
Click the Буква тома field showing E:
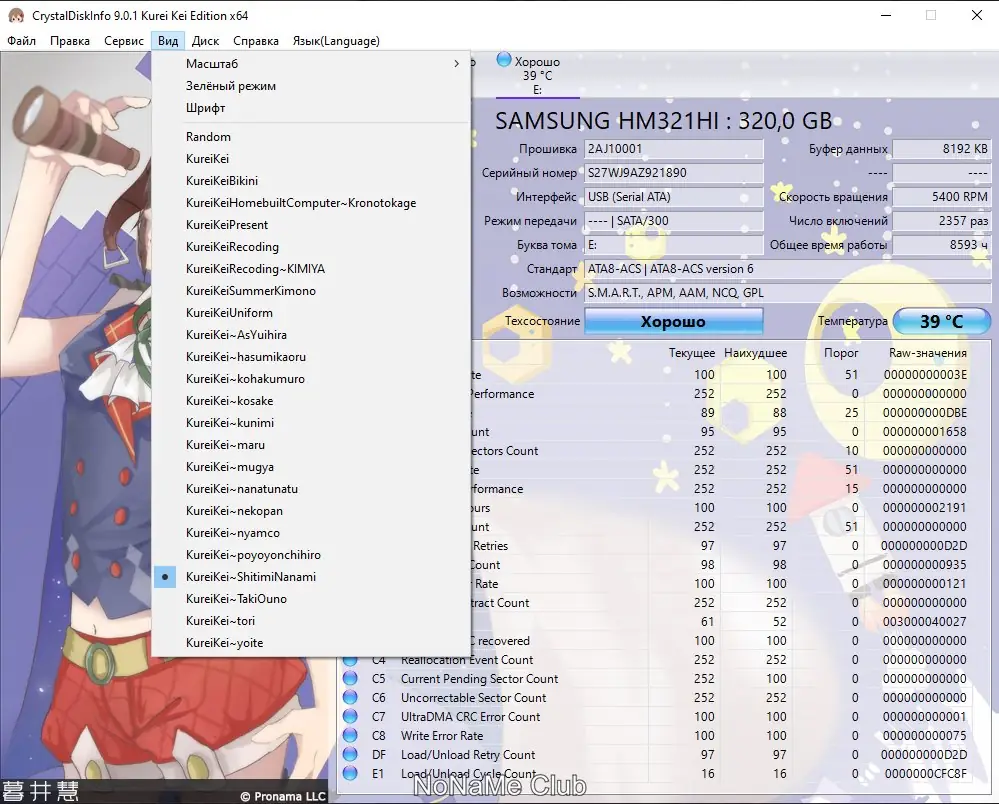pos(673,245)
